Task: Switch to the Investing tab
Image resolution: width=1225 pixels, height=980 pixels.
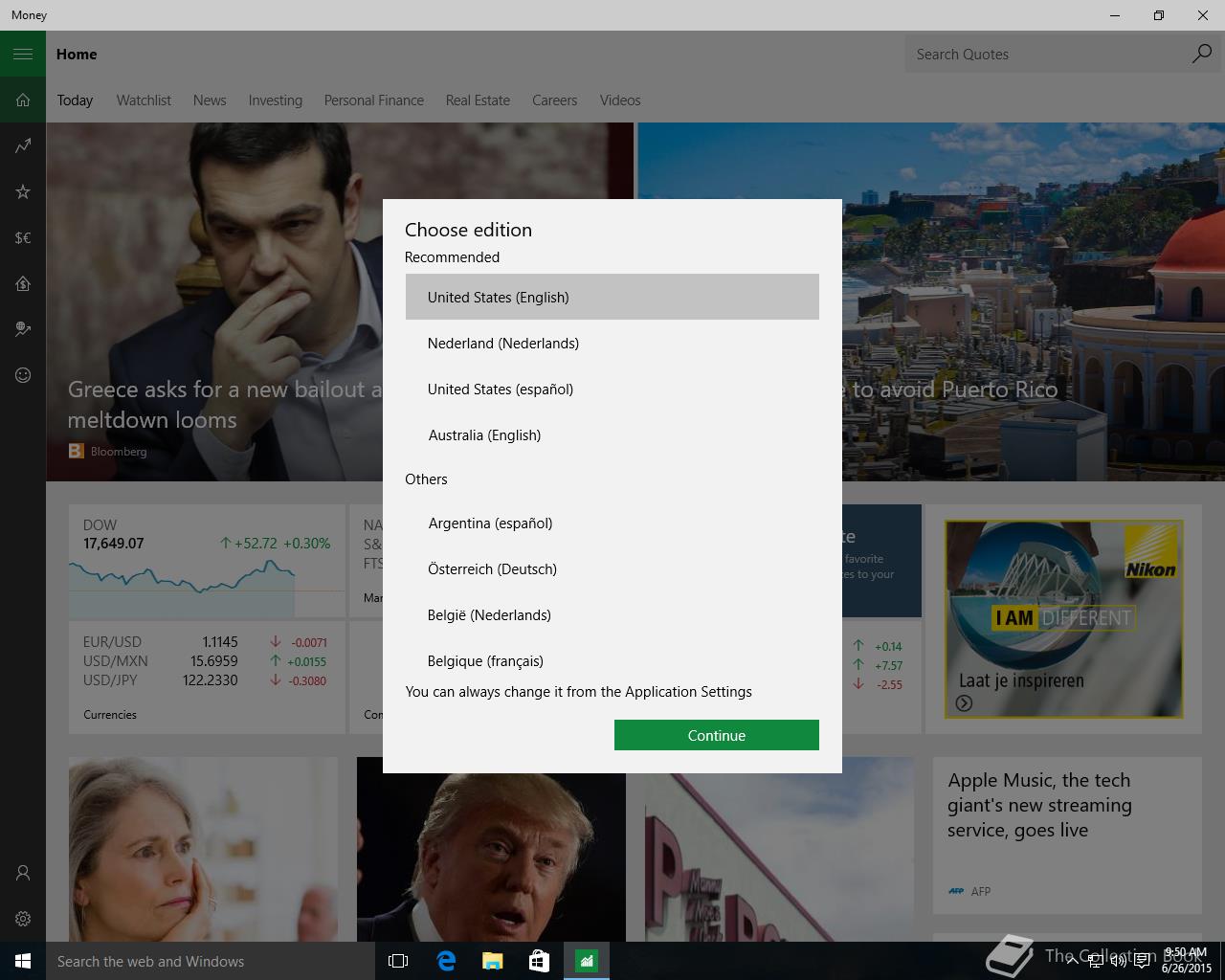Action: pos(276,100)
